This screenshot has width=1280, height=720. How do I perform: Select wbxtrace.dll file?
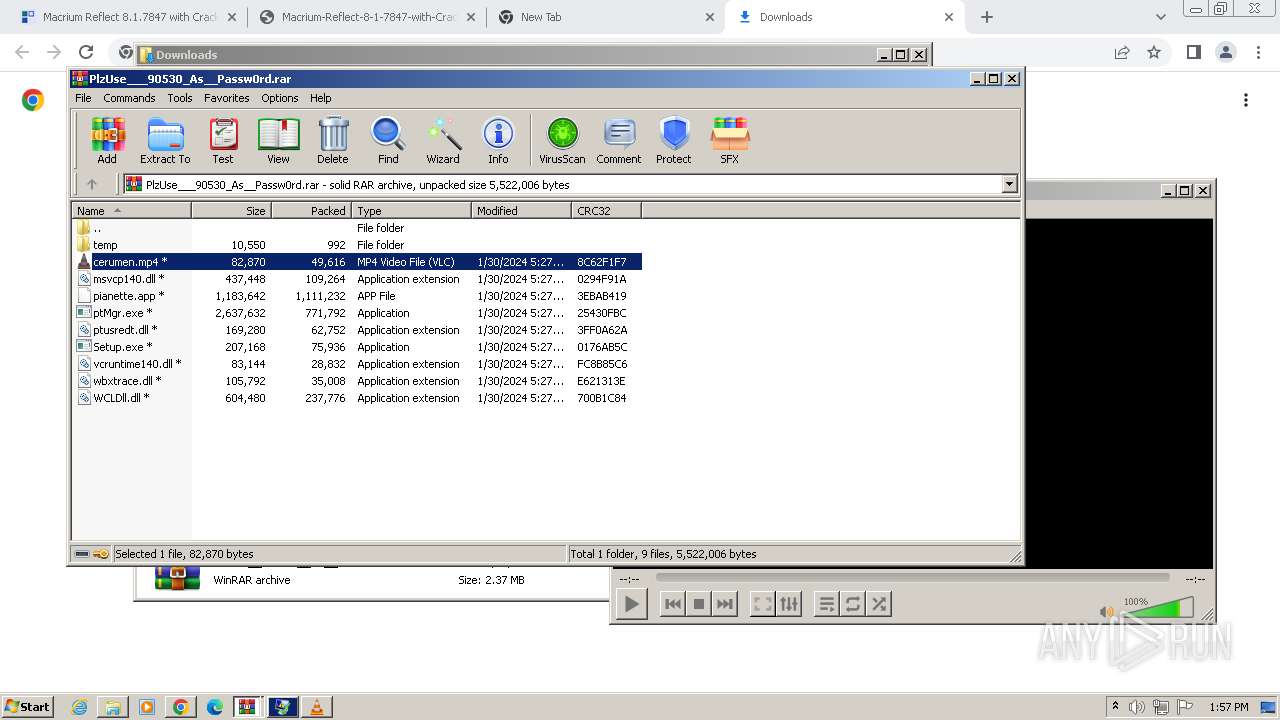click(x=358, y=381)
